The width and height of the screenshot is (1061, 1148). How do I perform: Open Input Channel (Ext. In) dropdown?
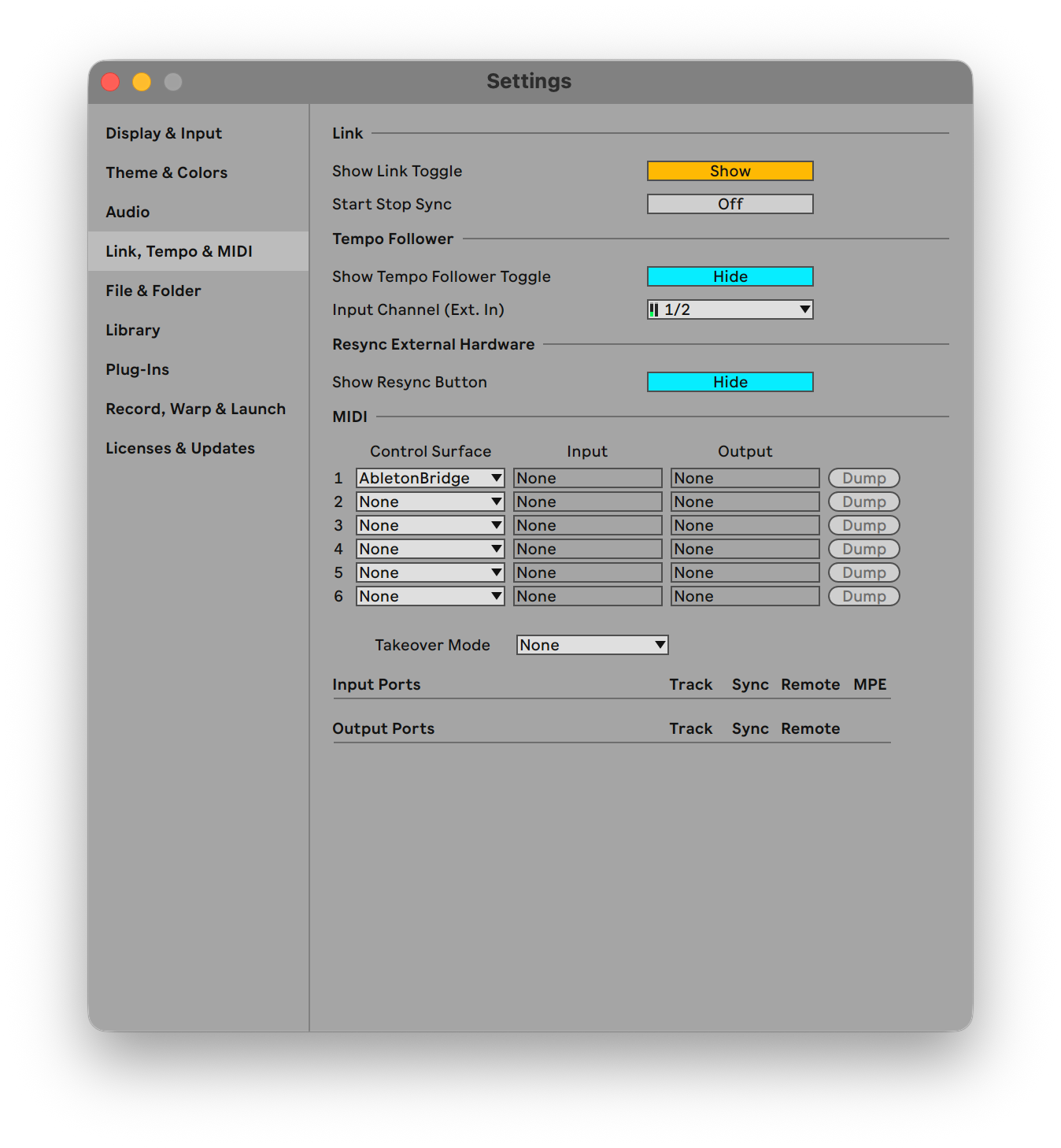coord(730,309)
